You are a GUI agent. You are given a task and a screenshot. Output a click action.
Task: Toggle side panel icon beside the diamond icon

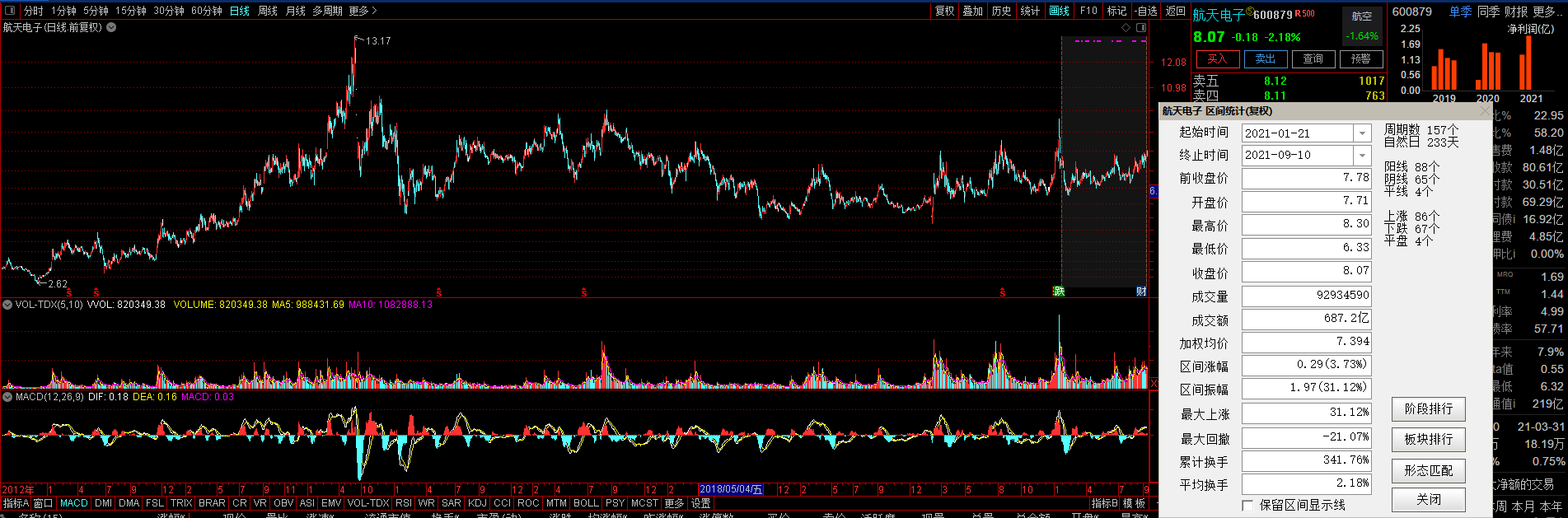point(1141,27)
